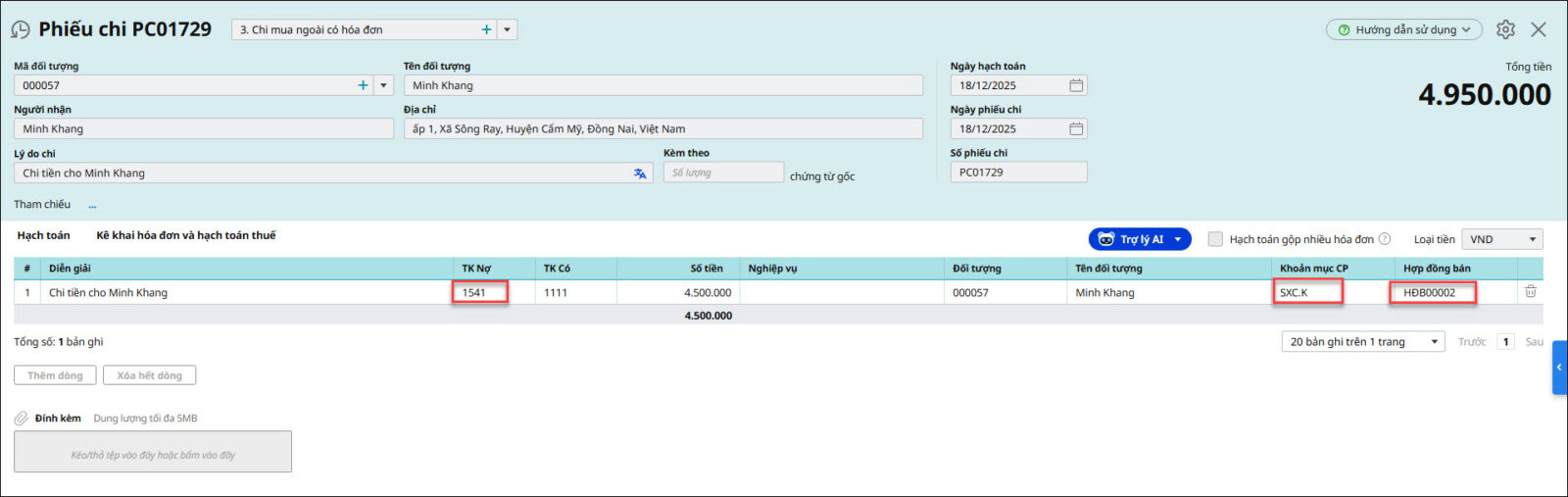This screenshot has width=1568, height=497.
Task: Expand the voucher type dropdown arrow
Action: 507,30
